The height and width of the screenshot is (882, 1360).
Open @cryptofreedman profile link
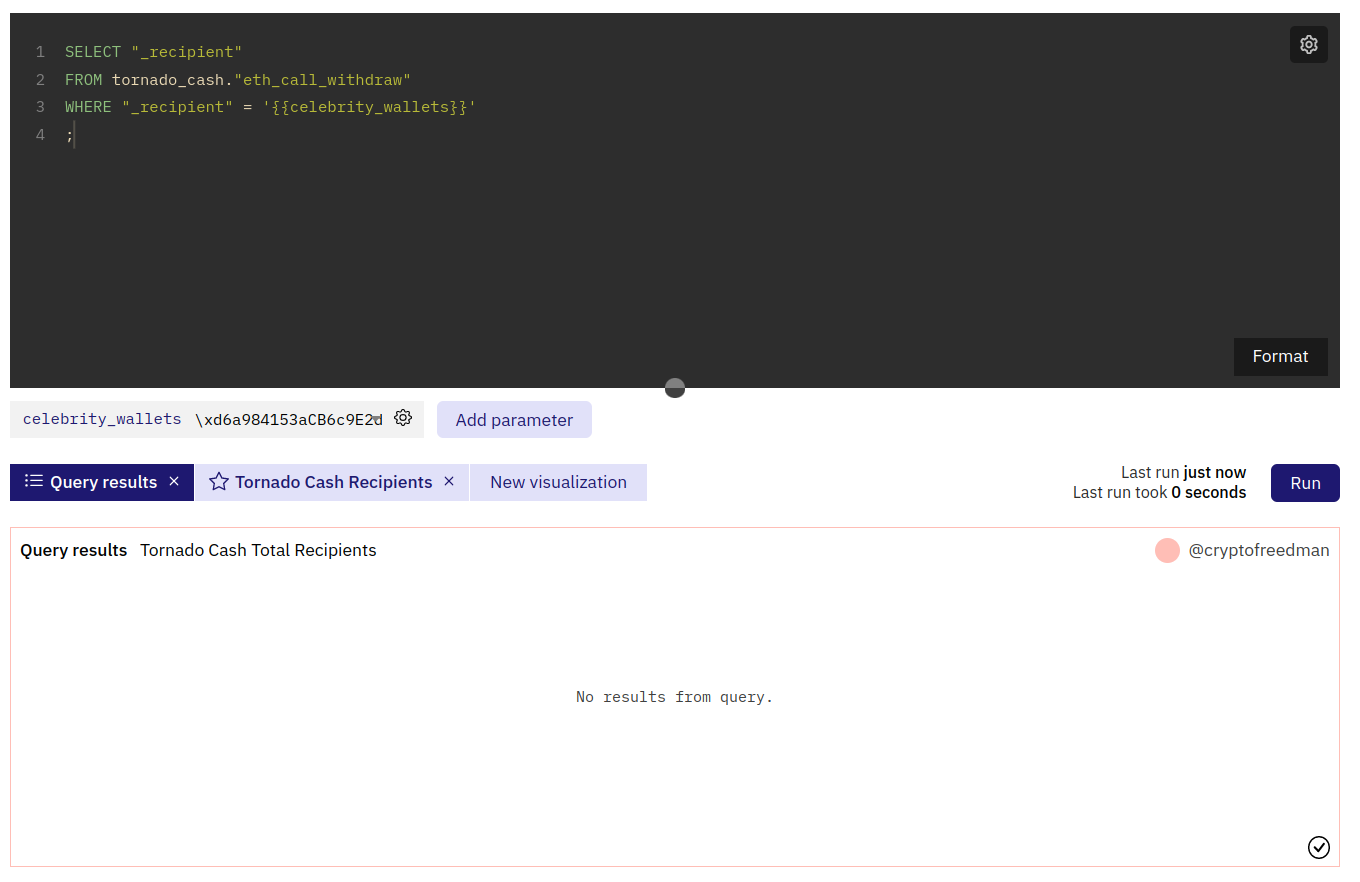coord(1258,550)
